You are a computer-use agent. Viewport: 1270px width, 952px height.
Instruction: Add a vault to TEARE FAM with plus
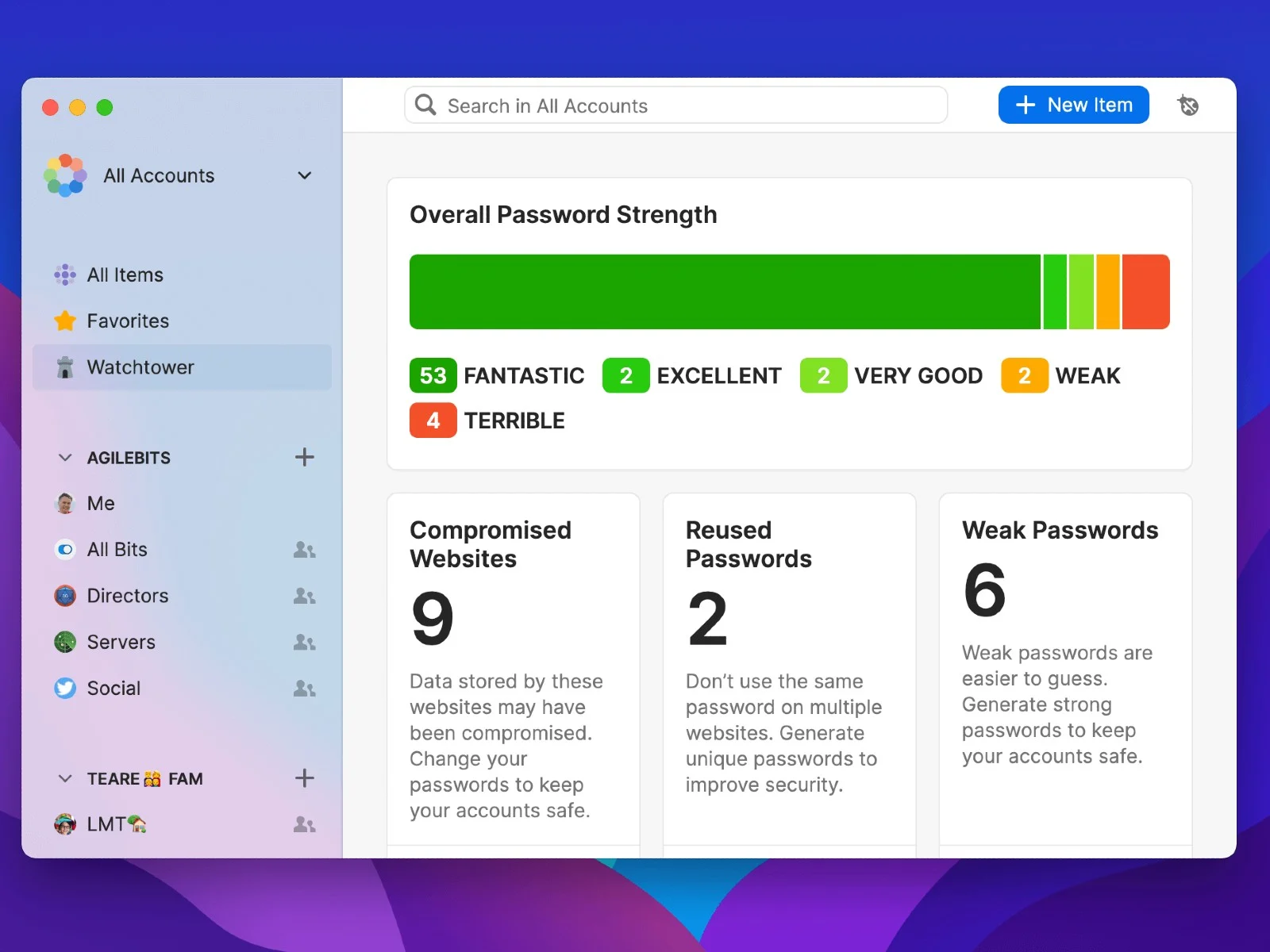305,778
